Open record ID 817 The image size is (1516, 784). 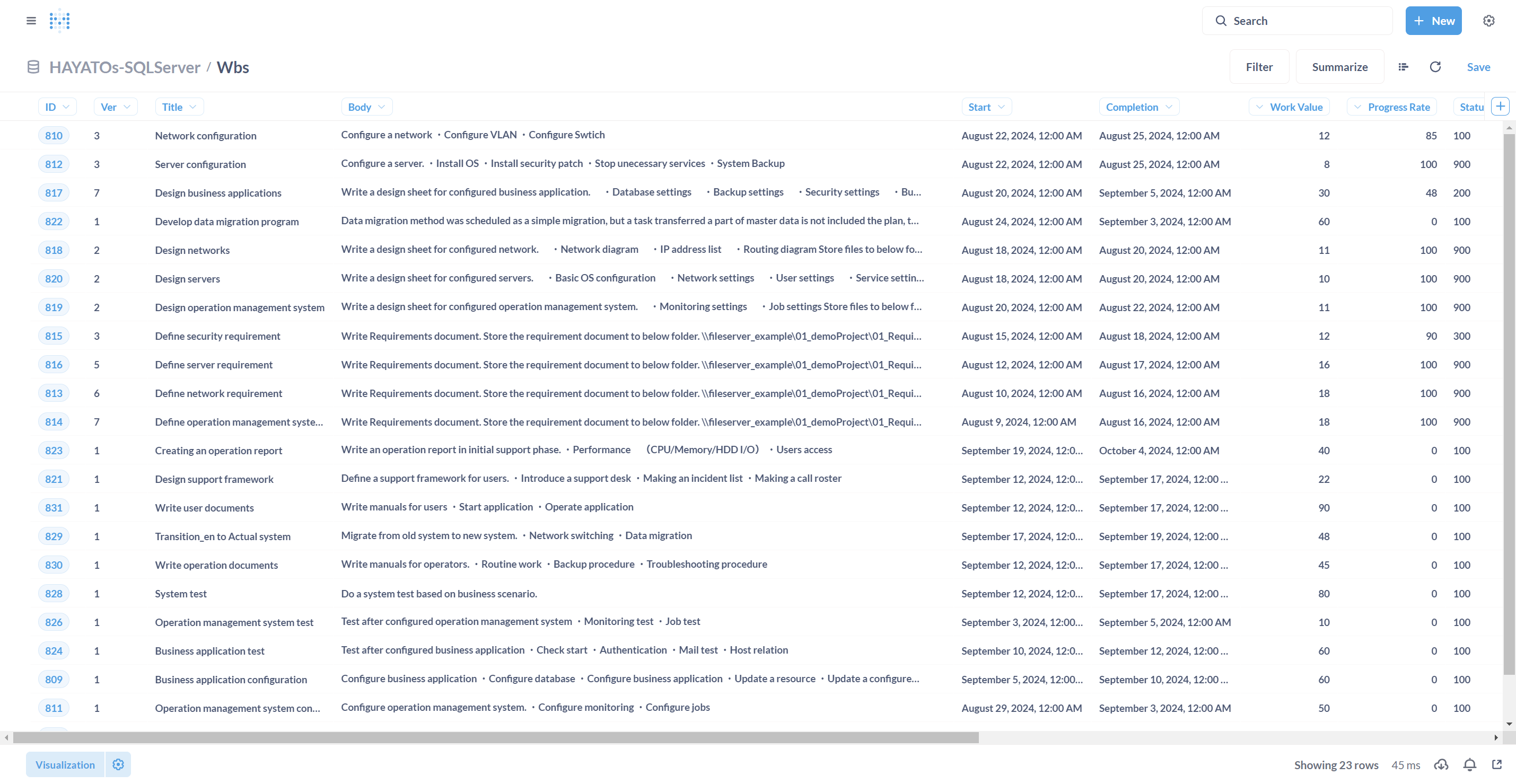tap(54, 192)
